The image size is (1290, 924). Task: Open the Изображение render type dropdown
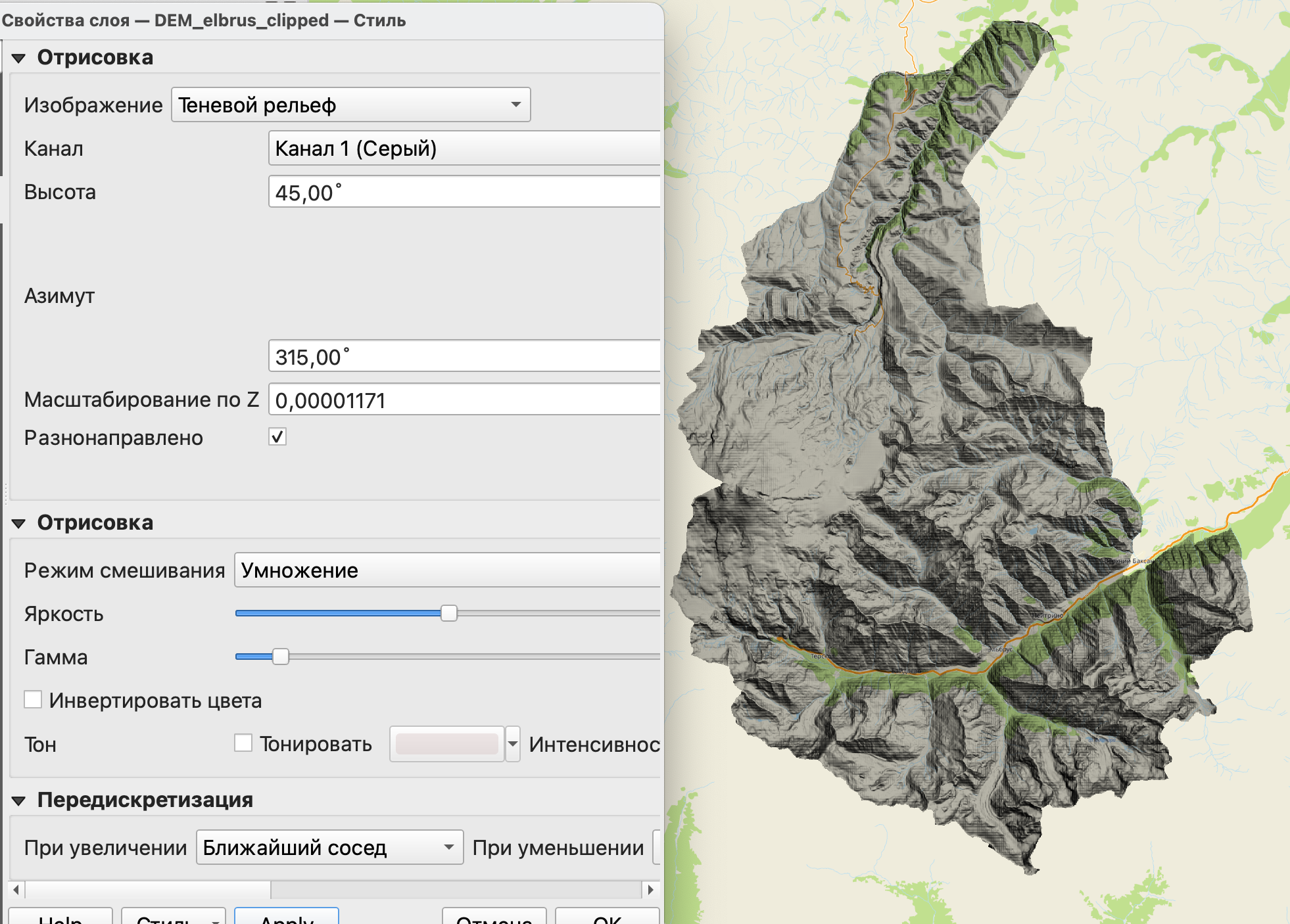click(350, 105)
